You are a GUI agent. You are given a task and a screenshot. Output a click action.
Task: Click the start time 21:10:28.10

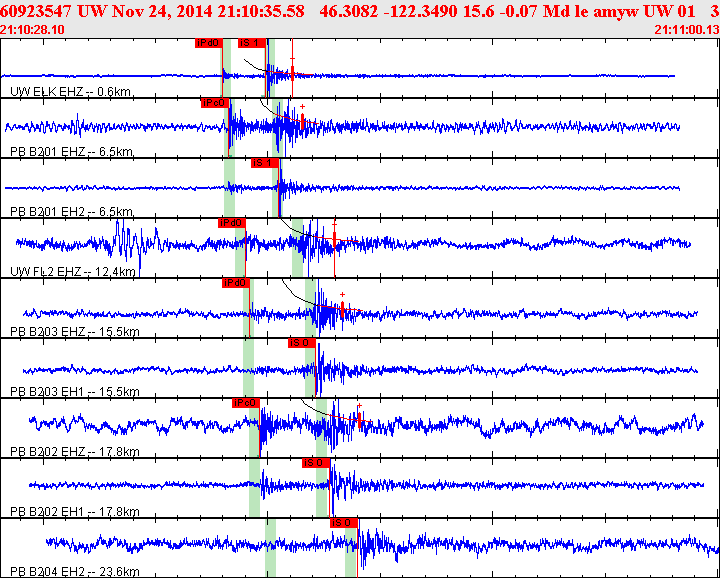coord(32,30)
